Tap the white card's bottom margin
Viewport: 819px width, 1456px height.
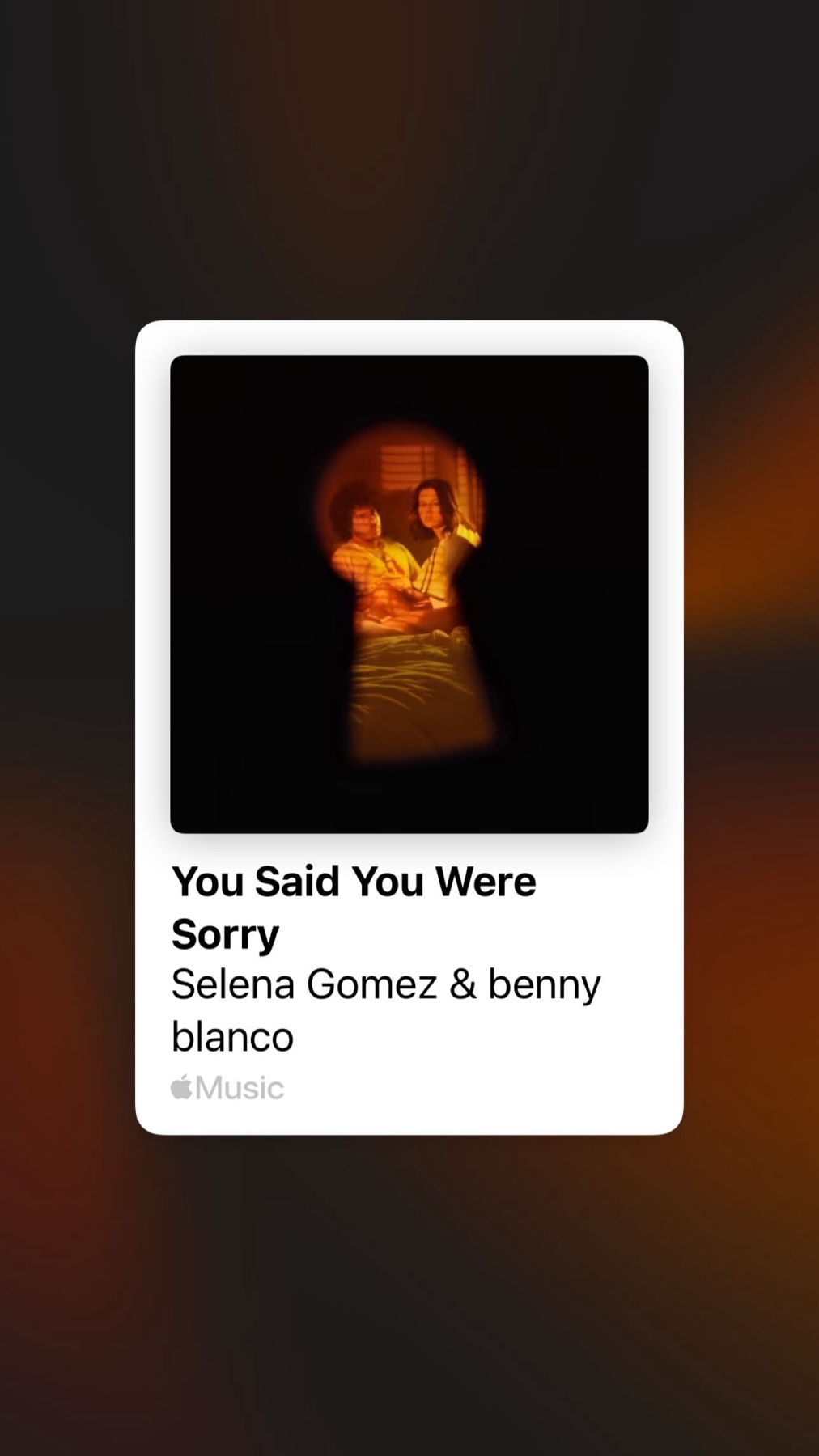(409, 1120)
